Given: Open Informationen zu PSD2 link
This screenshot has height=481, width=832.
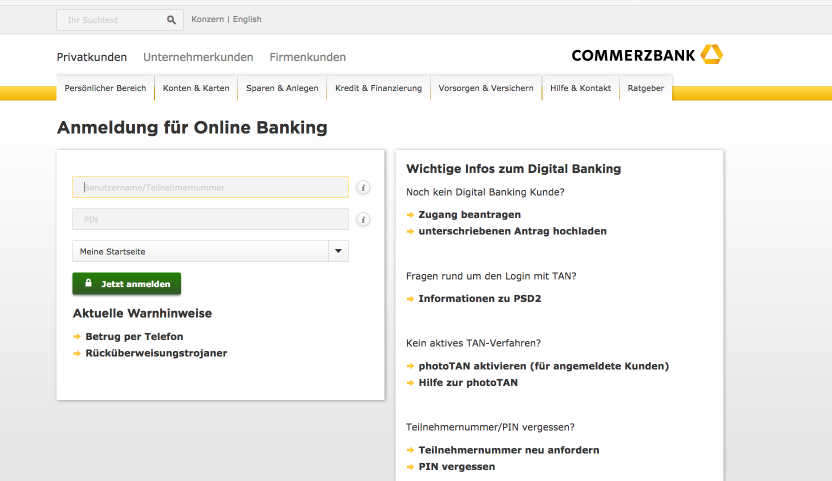Looking at the screenshot, I should pos(480,298).
